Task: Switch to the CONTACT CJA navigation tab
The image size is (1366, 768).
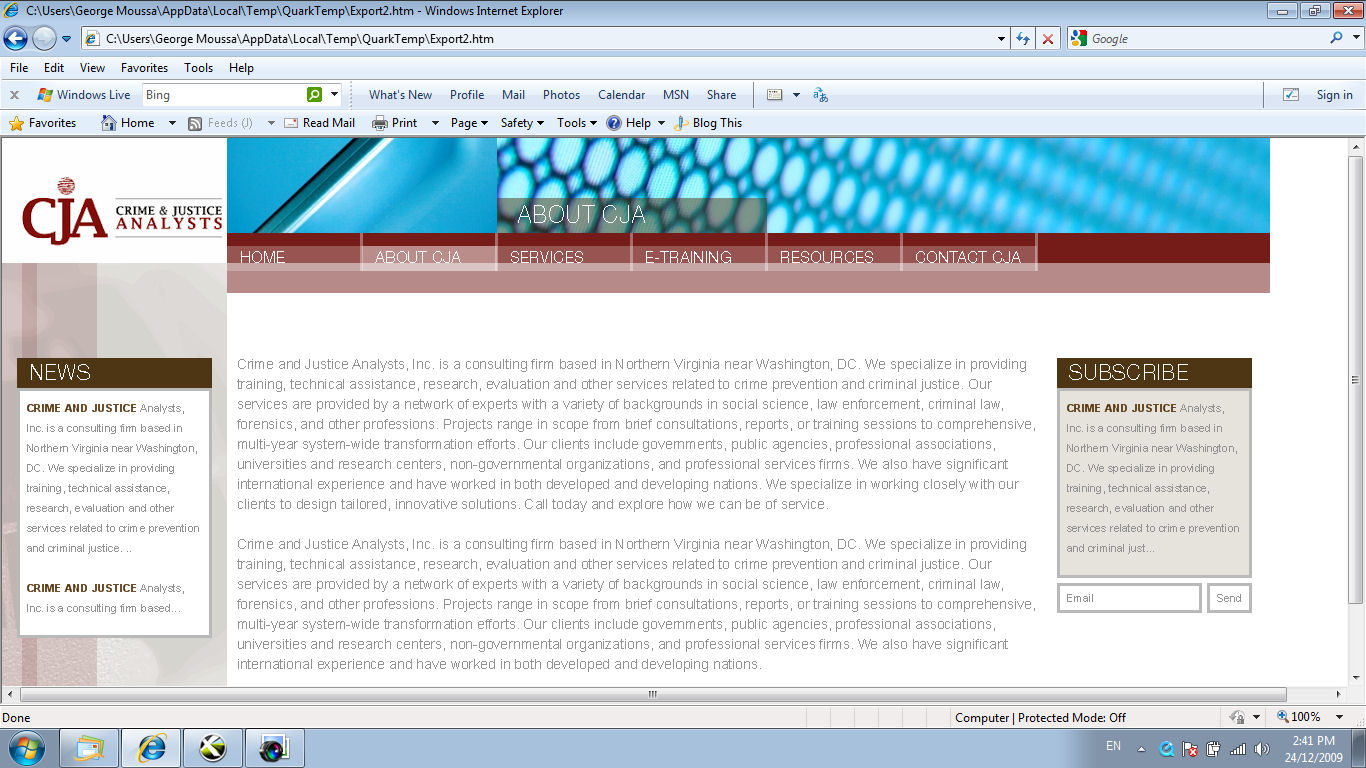Action: point(967,255)
